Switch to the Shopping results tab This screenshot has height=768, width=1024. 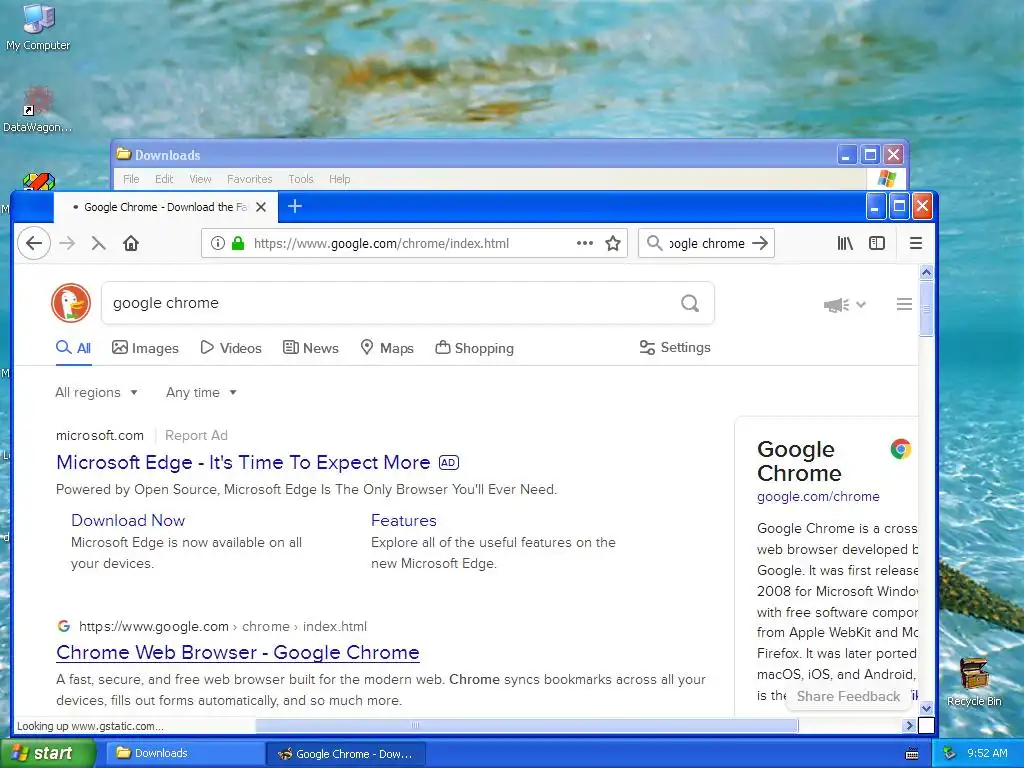tap(475, 348)
